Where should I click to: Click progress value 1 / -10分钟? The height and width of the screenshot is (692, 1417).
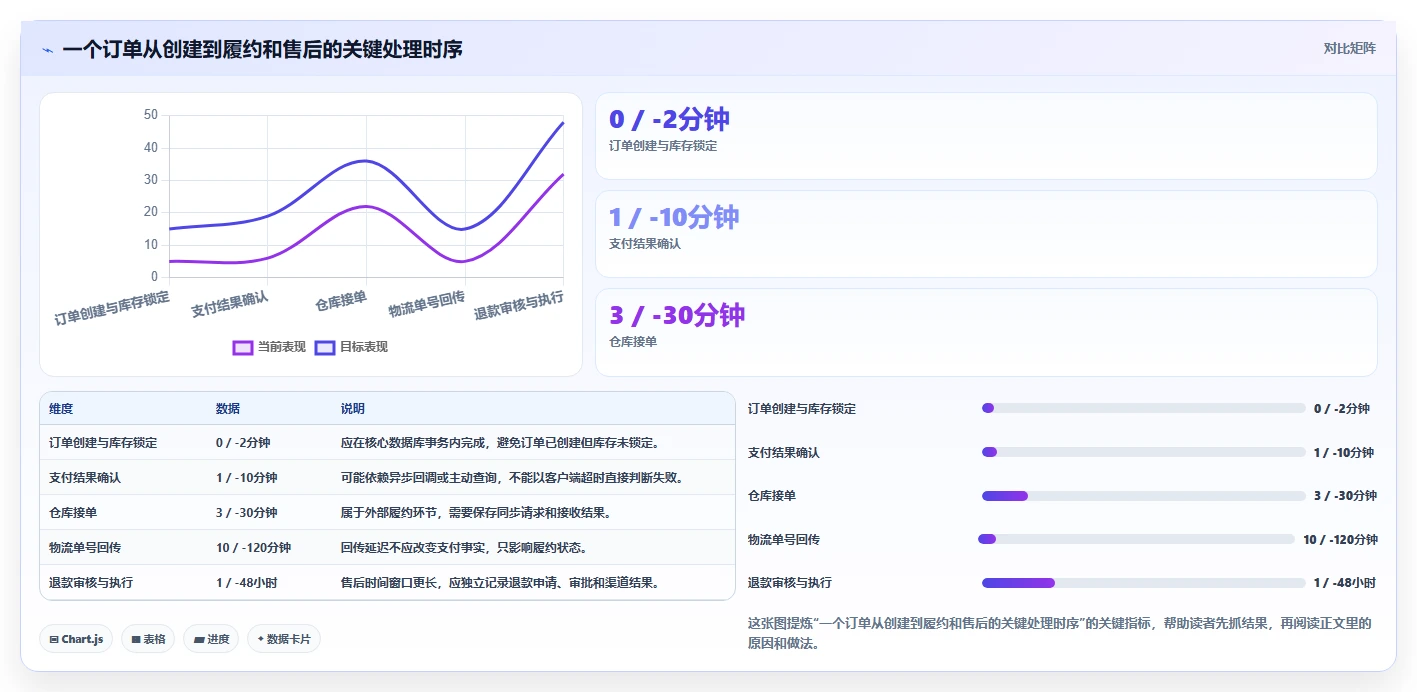[x=1344, y=452]
